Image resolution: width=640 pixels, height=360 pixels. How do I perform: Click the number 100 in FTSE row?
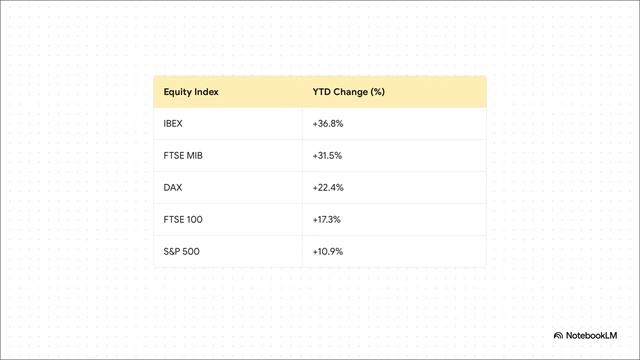(194, 220)
